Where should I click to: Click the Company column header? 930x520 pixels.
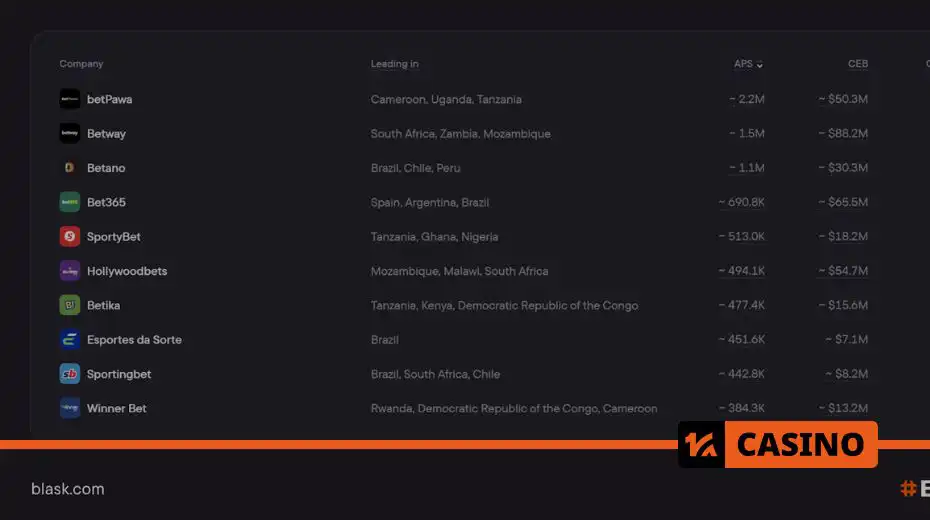point(81,63)
